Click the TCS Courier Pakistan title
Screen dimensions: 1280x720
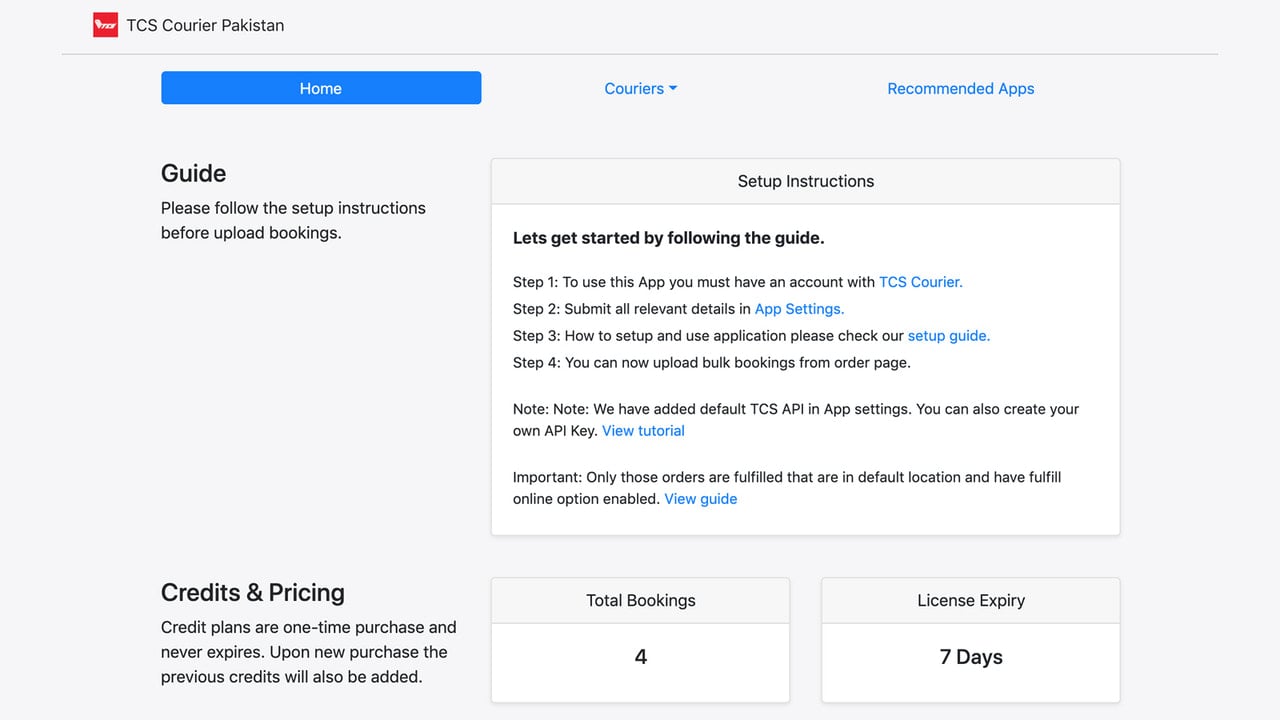tap(205, 25)
